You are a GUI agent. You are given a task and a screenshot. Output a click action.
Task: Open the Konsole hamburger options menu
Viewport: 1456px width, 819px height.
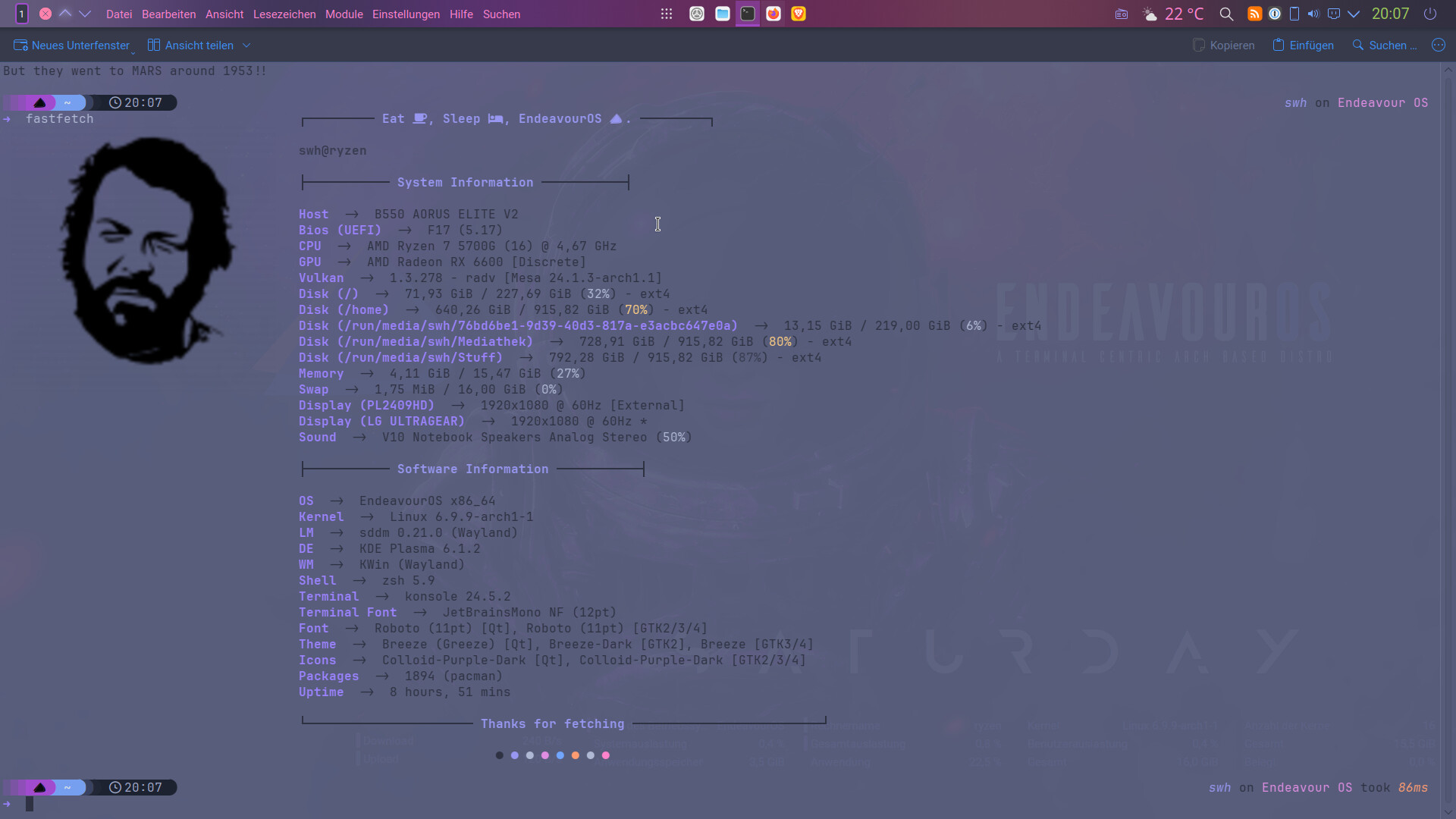click(x=1439, y=45)
